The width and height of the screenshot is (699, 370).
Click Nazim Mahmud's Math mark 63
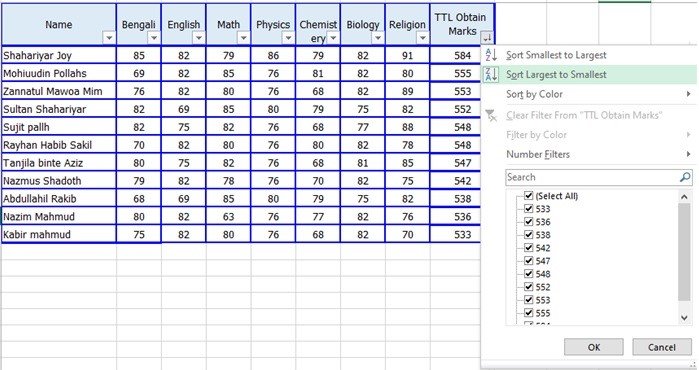(228, 217)
